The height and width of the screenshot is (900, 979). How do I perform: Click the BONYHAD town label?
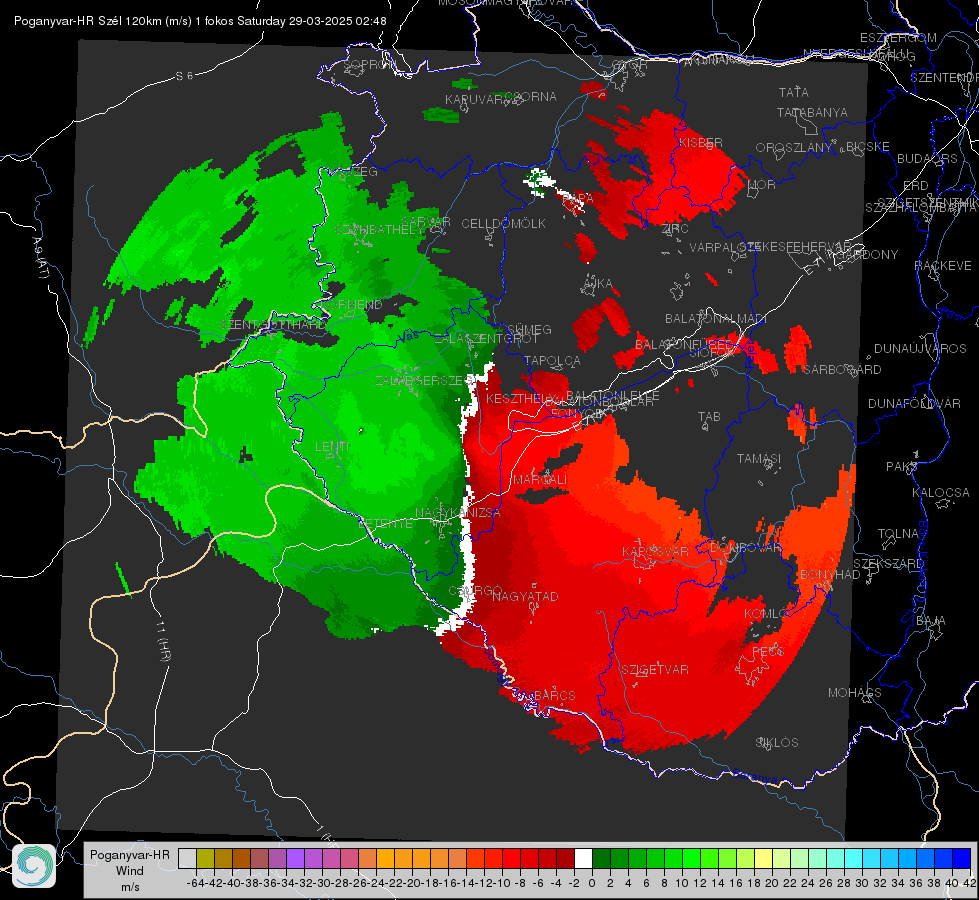[x=830, y=574]
